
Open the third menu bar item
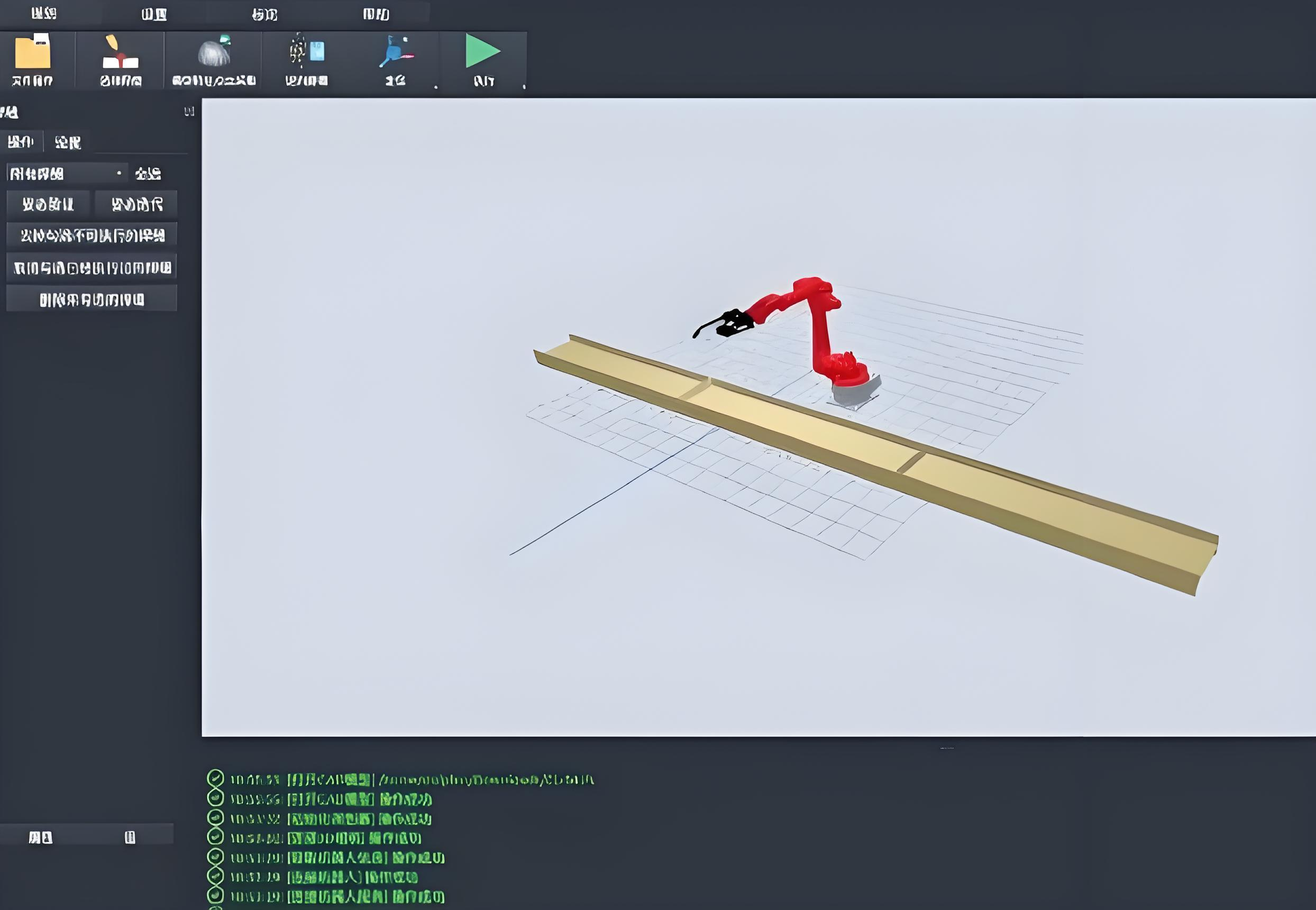264,14
